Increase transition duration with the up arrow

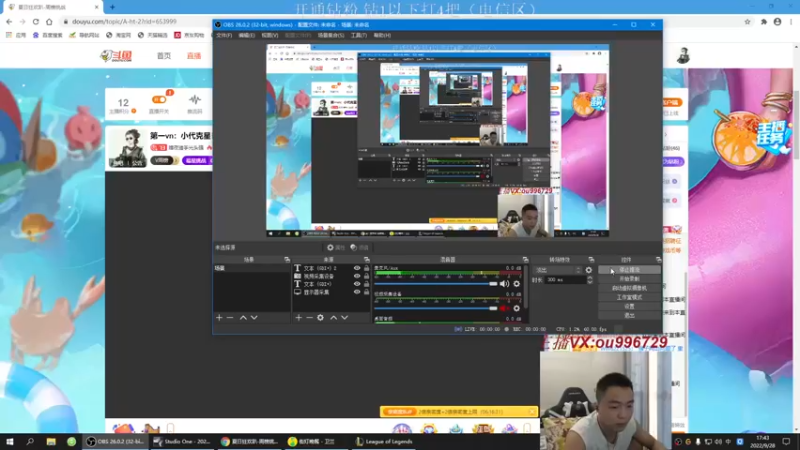tap(590, 278)
